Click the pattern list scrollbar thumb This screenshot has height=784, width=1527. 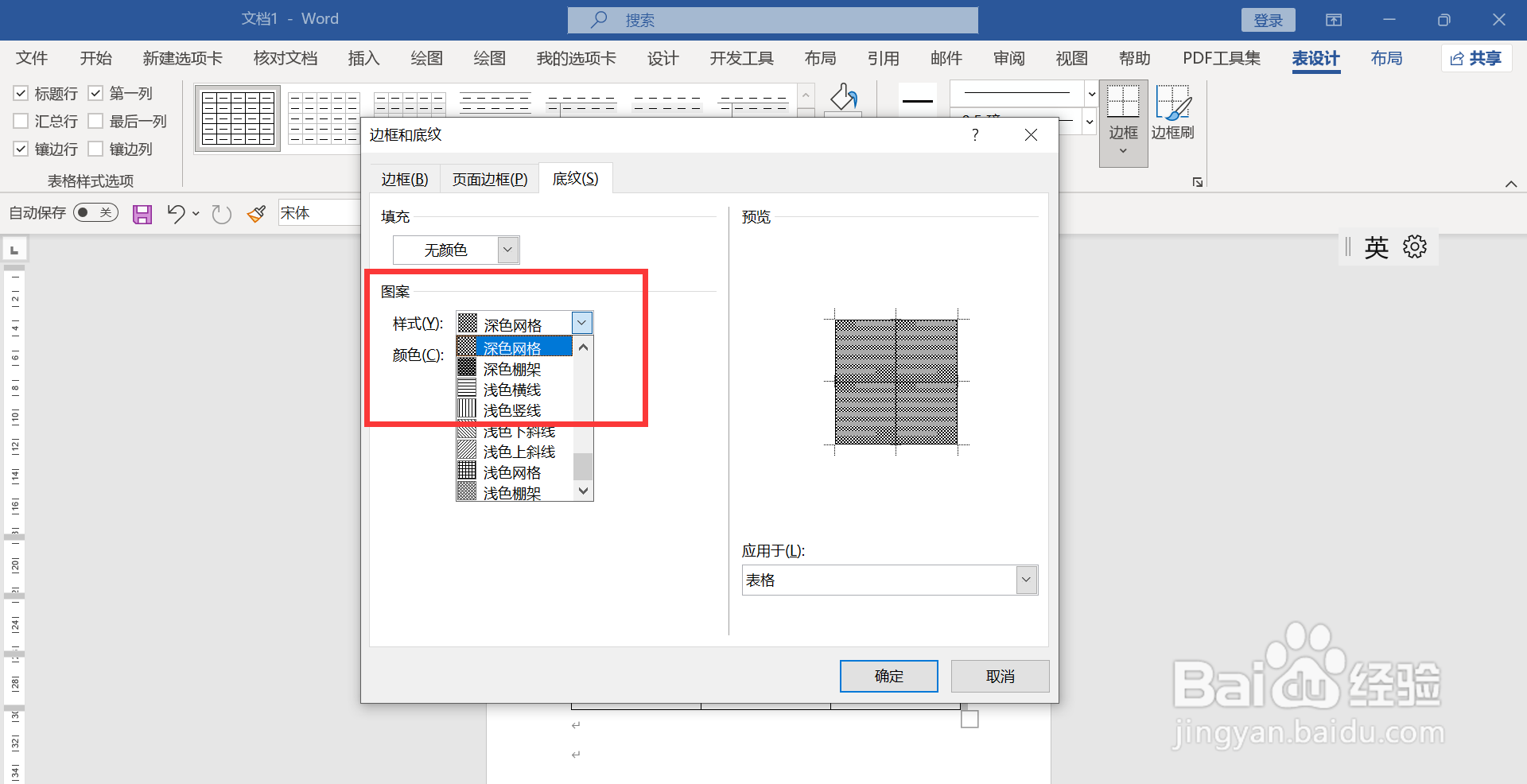(584, 467)
